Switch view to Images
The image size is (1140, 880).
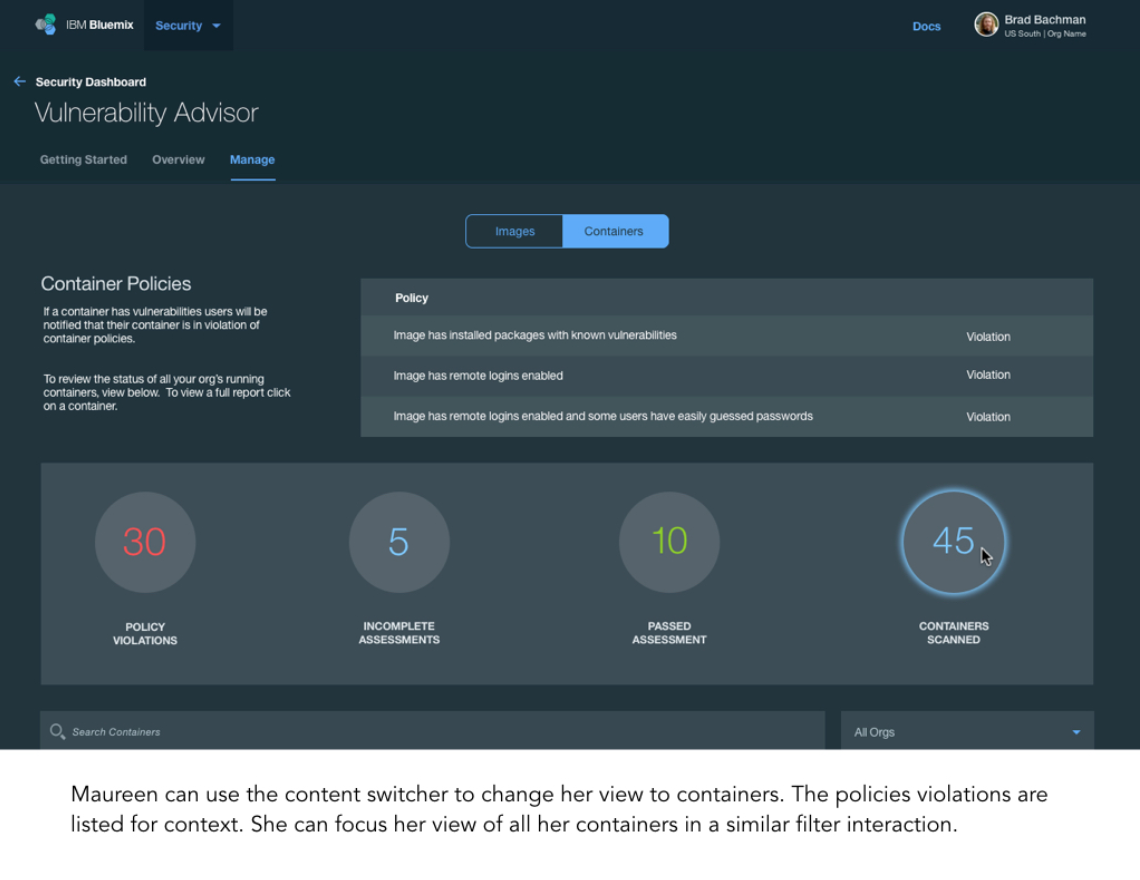pyautogui.click(x=515, y=231)
